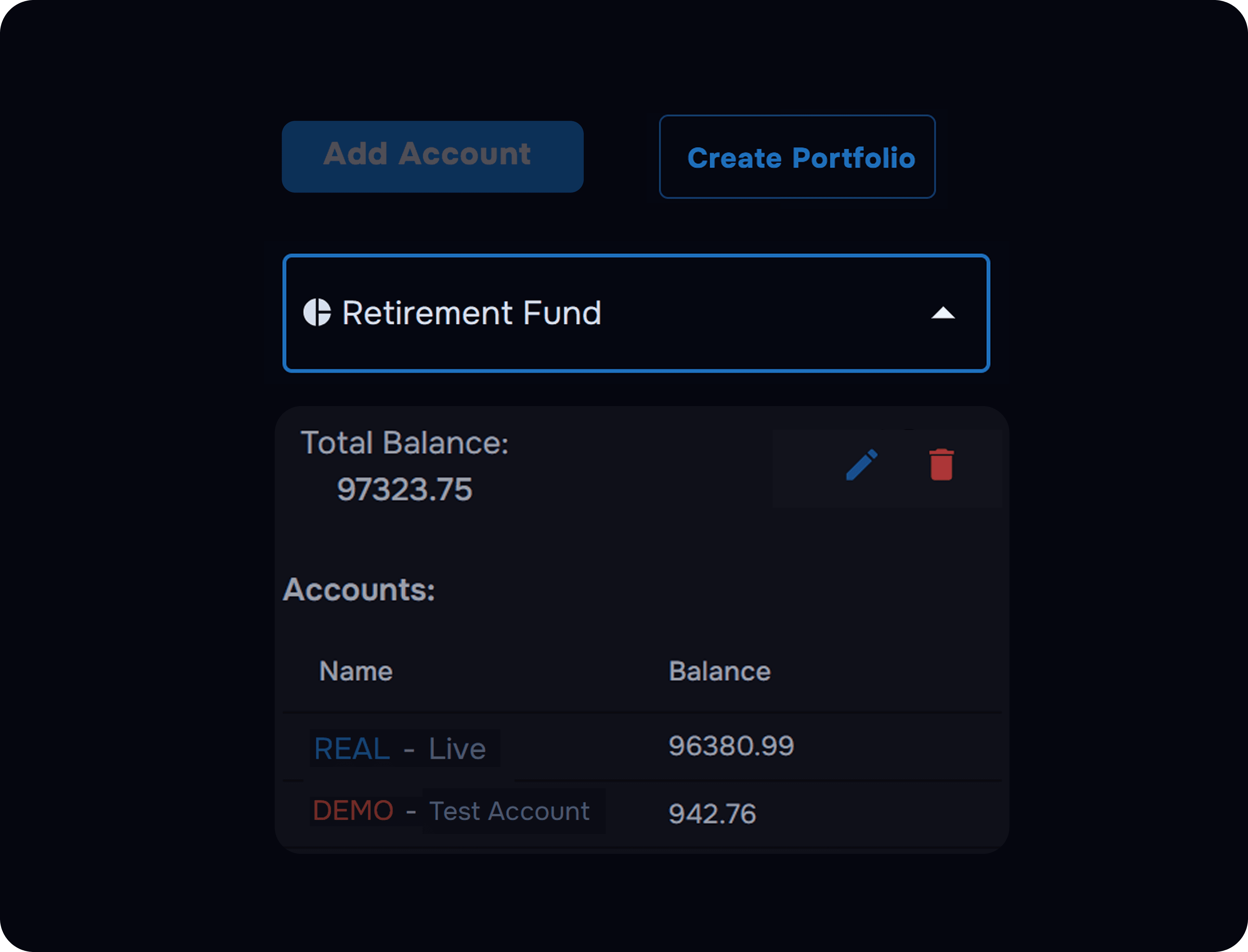Click the Create Portfolio button
Viewport: 1248px width, 952px height.
coord(797,157)
